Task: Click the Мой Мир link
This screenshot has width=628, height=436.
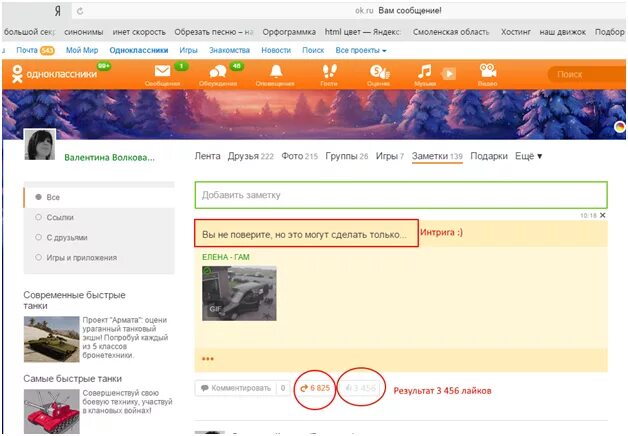Action: click(82, 50)
